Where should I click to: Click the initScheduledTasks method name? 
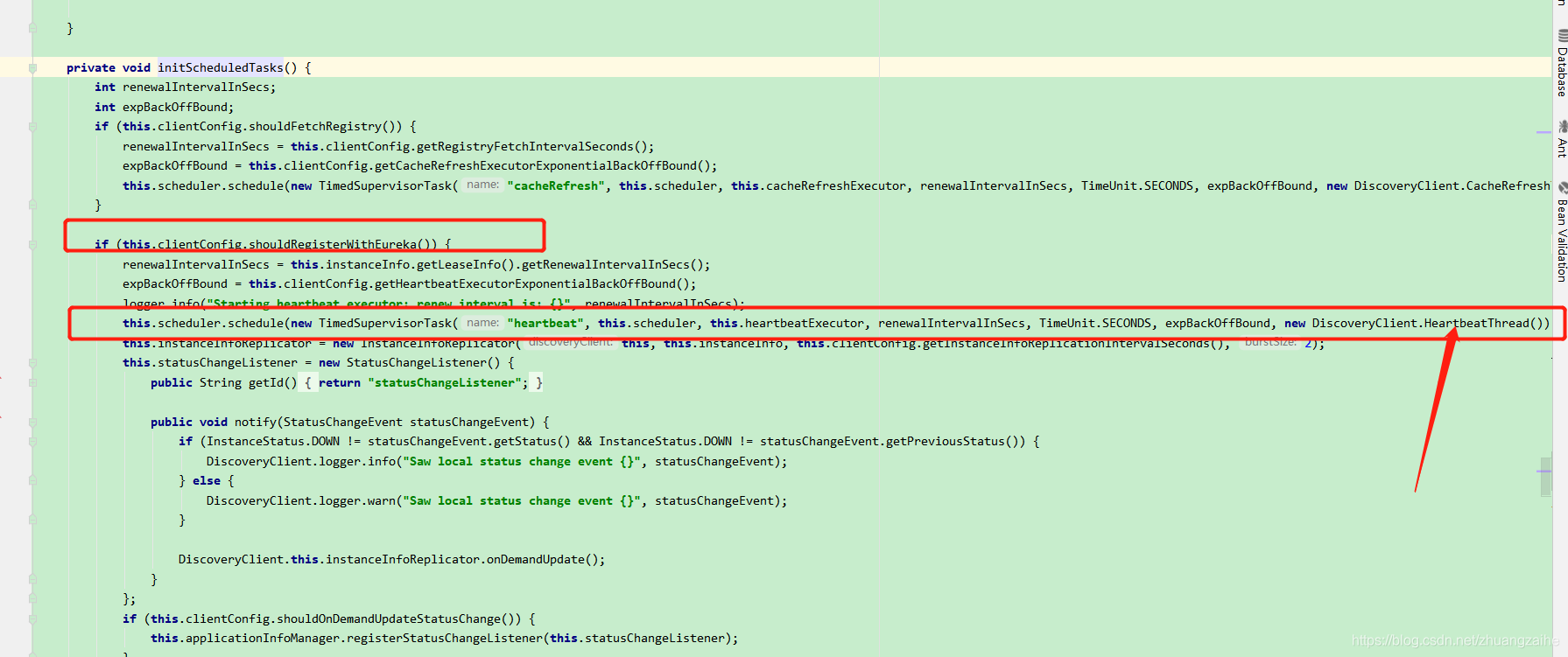[221, 67]
